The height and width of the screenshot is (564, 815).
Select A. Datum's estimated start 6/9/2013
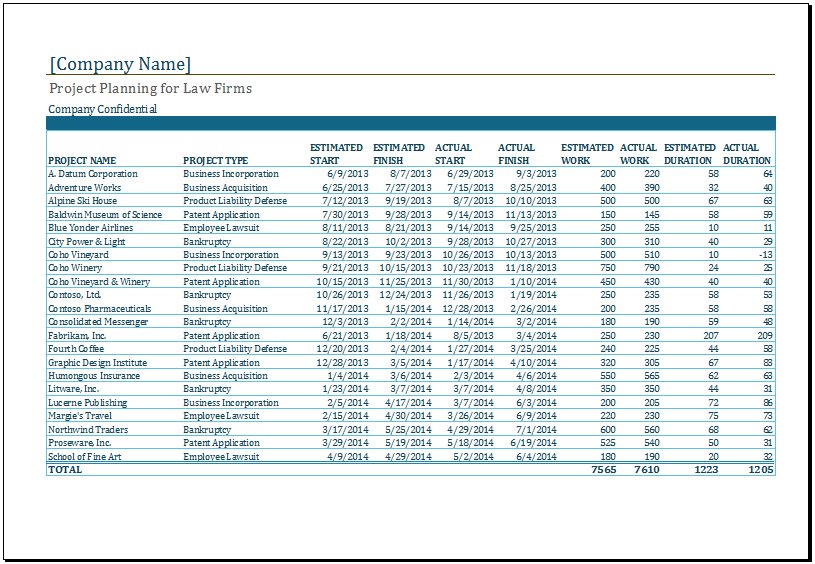click(348, 174)
